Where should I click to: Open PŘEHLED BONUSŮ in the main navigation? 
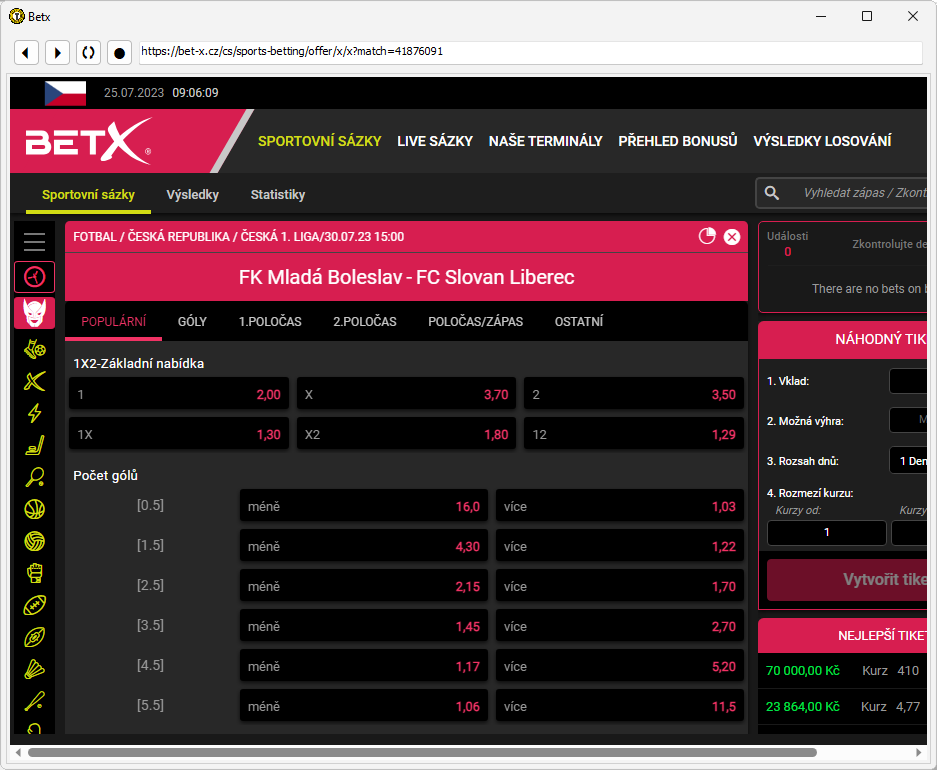click(678, 141)
